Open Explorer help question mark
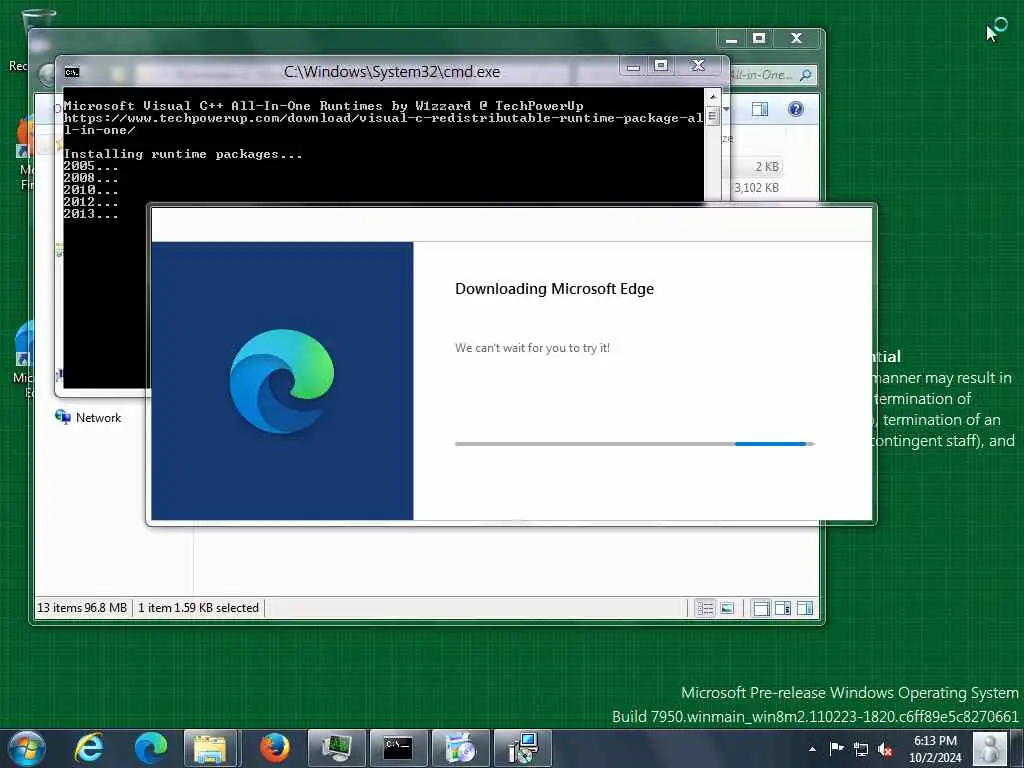 click(795, 109)
